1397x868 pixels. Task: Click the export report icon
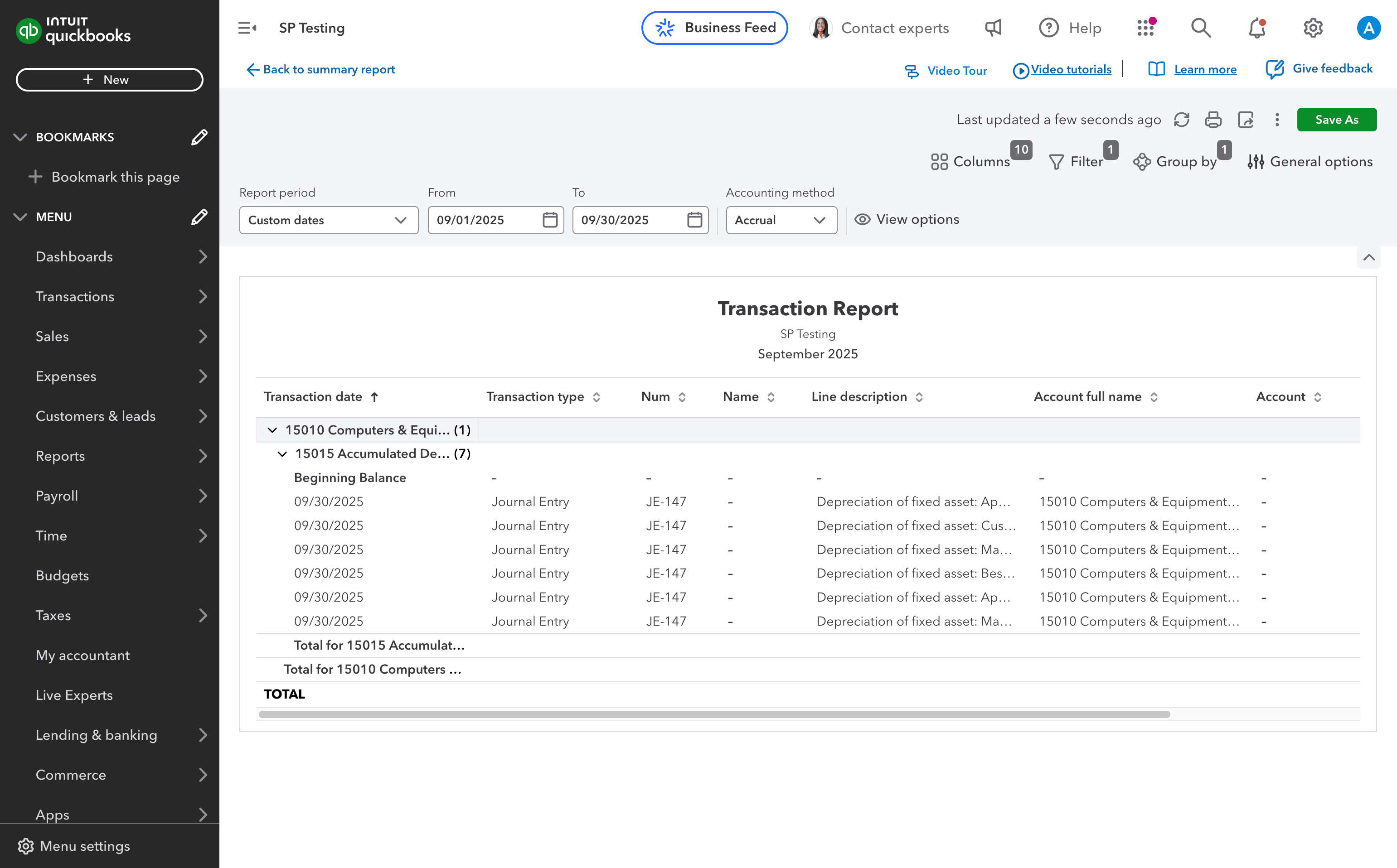(x=1245, y=120)
